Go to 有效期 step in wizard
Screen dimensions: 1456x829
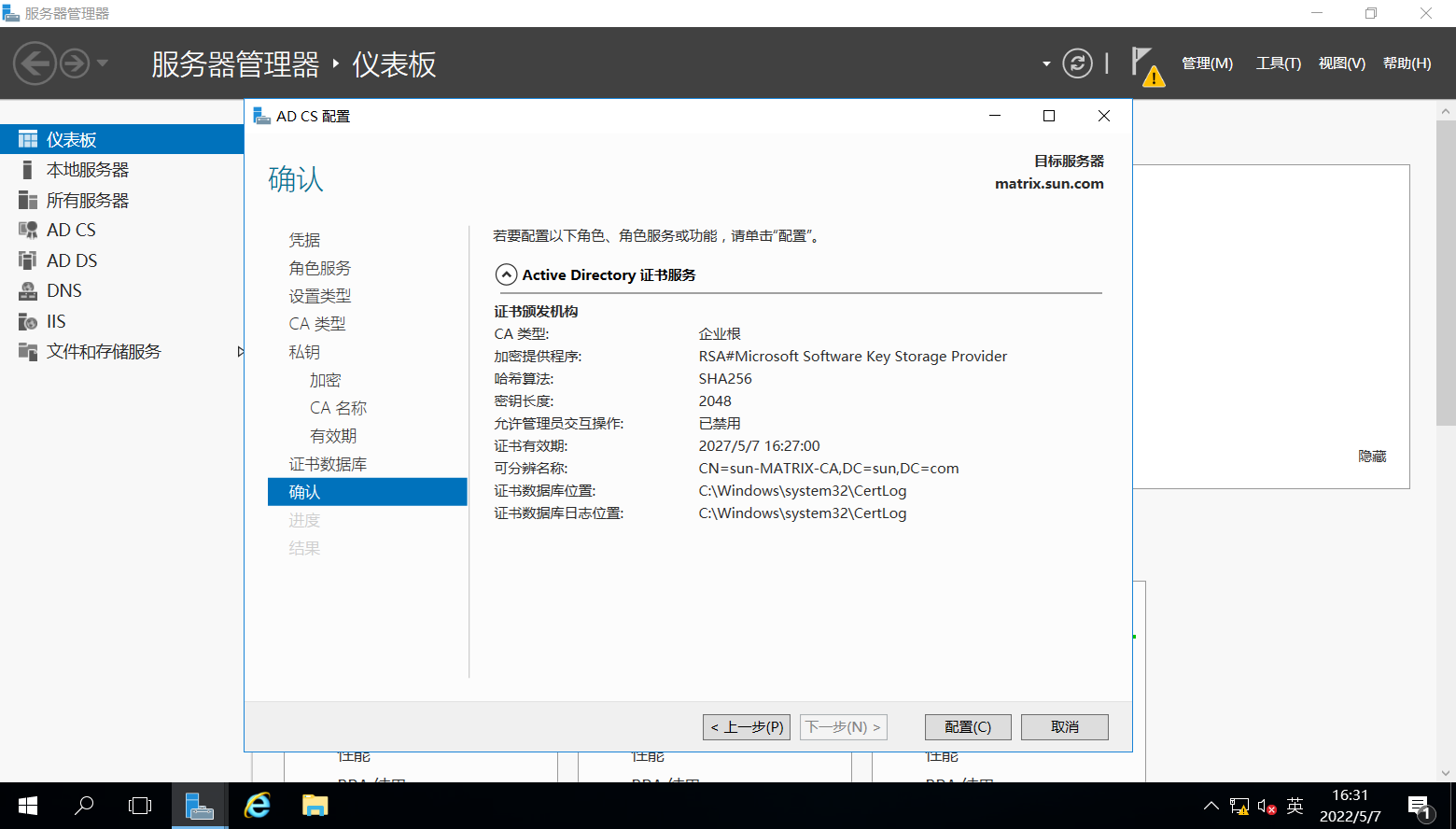pos(333,436)
